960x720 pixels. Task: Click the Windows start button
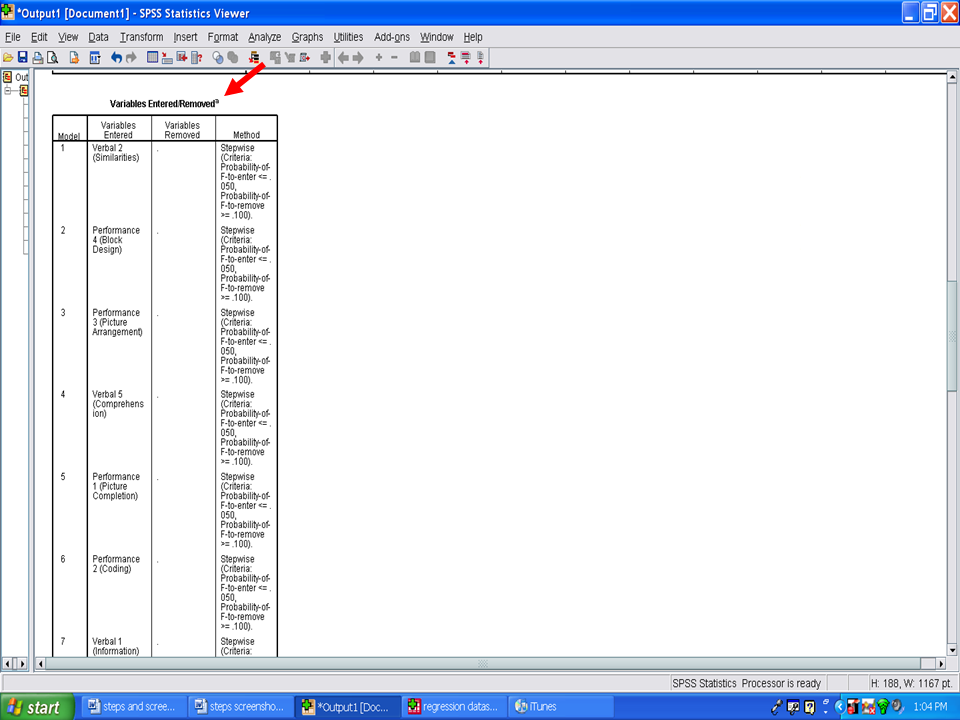(x=36, y=707)
